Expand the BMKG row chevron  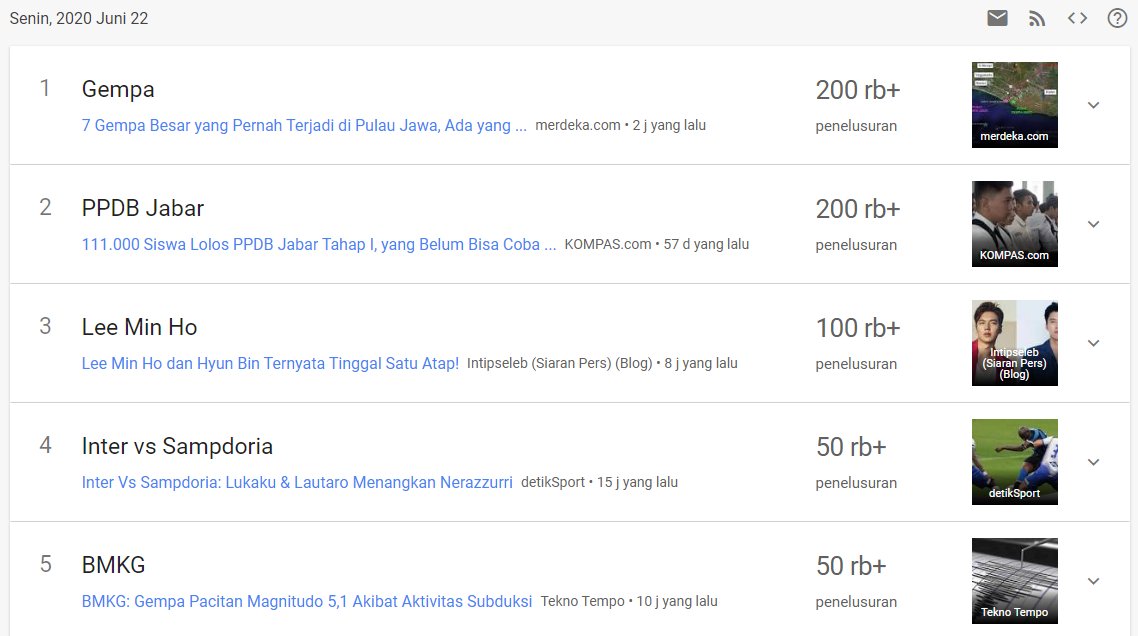(1093, 582)
